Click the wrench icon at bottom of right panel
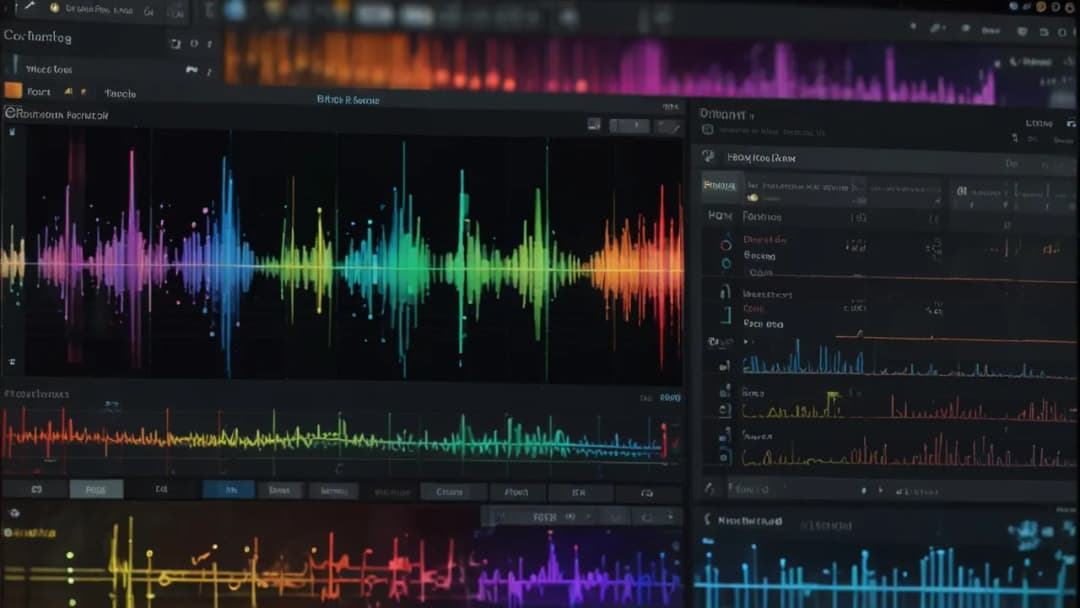The height and width of the screenshot is (608, 1080). click(x=710, y=489)
